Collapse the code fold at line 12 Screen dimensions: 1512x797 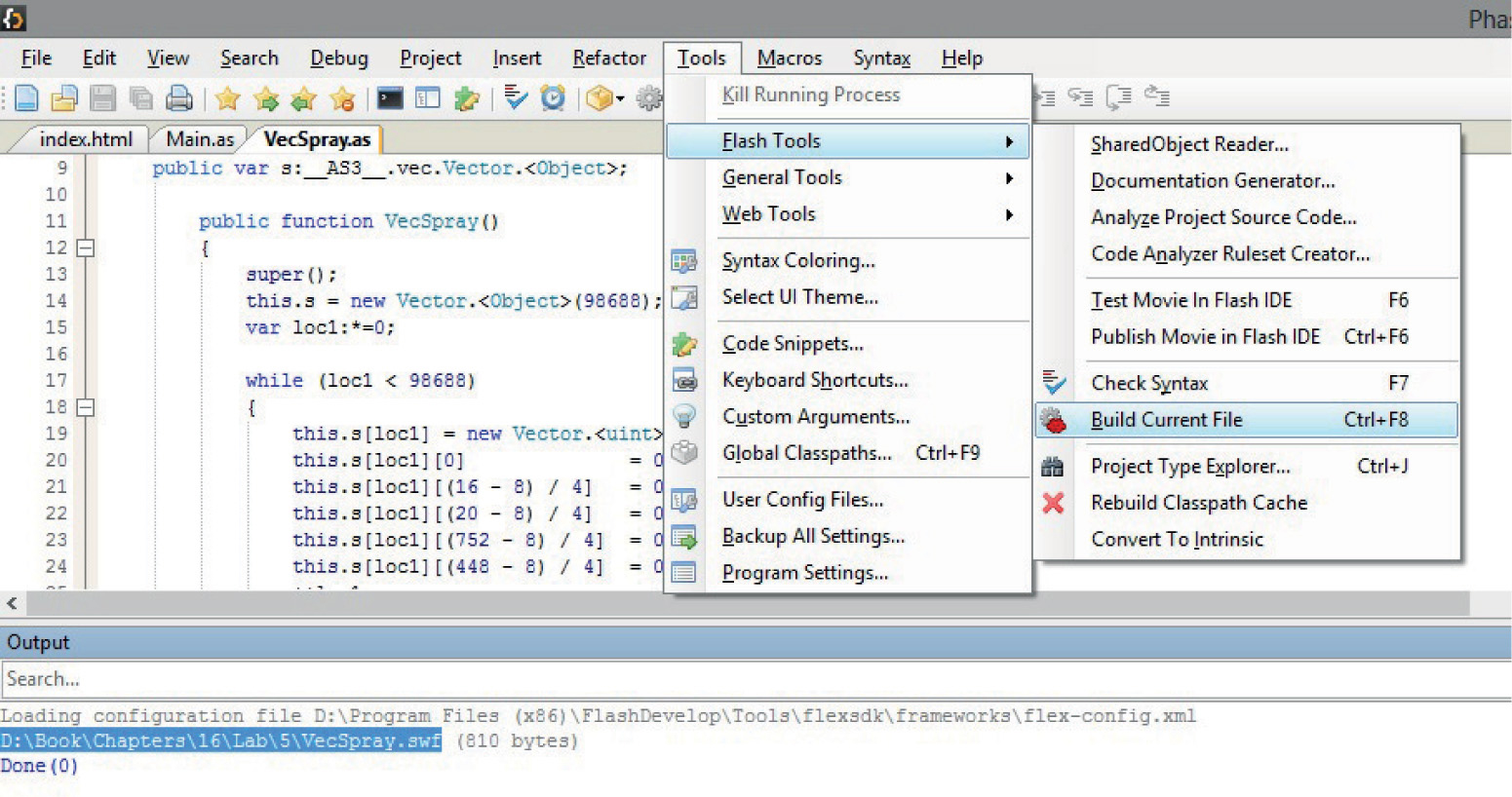[86, 248]
